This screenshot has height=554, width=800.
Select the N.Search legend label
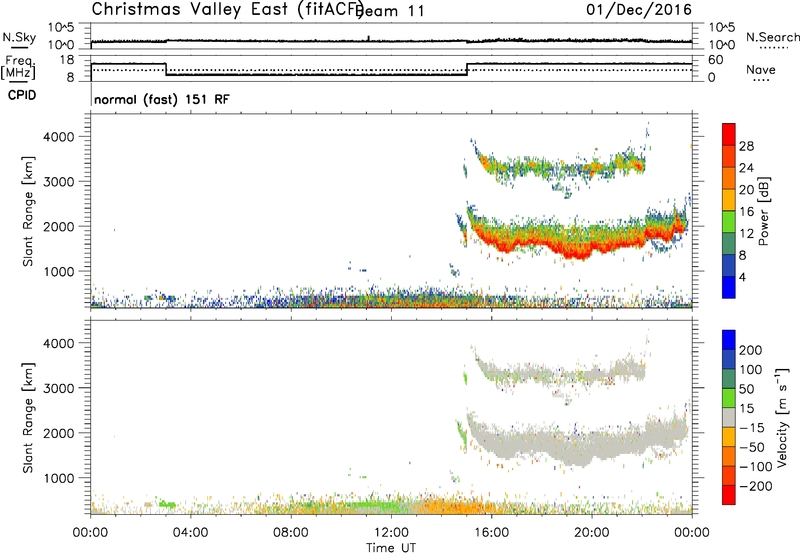(x=773, y=37)
